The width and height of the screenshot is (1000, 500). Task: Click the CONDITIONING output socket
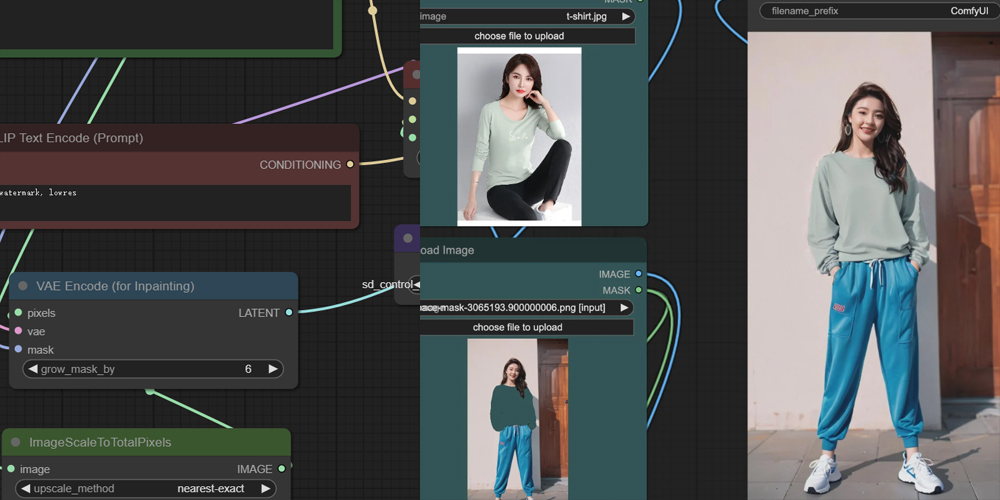pyautogui.click(x=349, y=165)
